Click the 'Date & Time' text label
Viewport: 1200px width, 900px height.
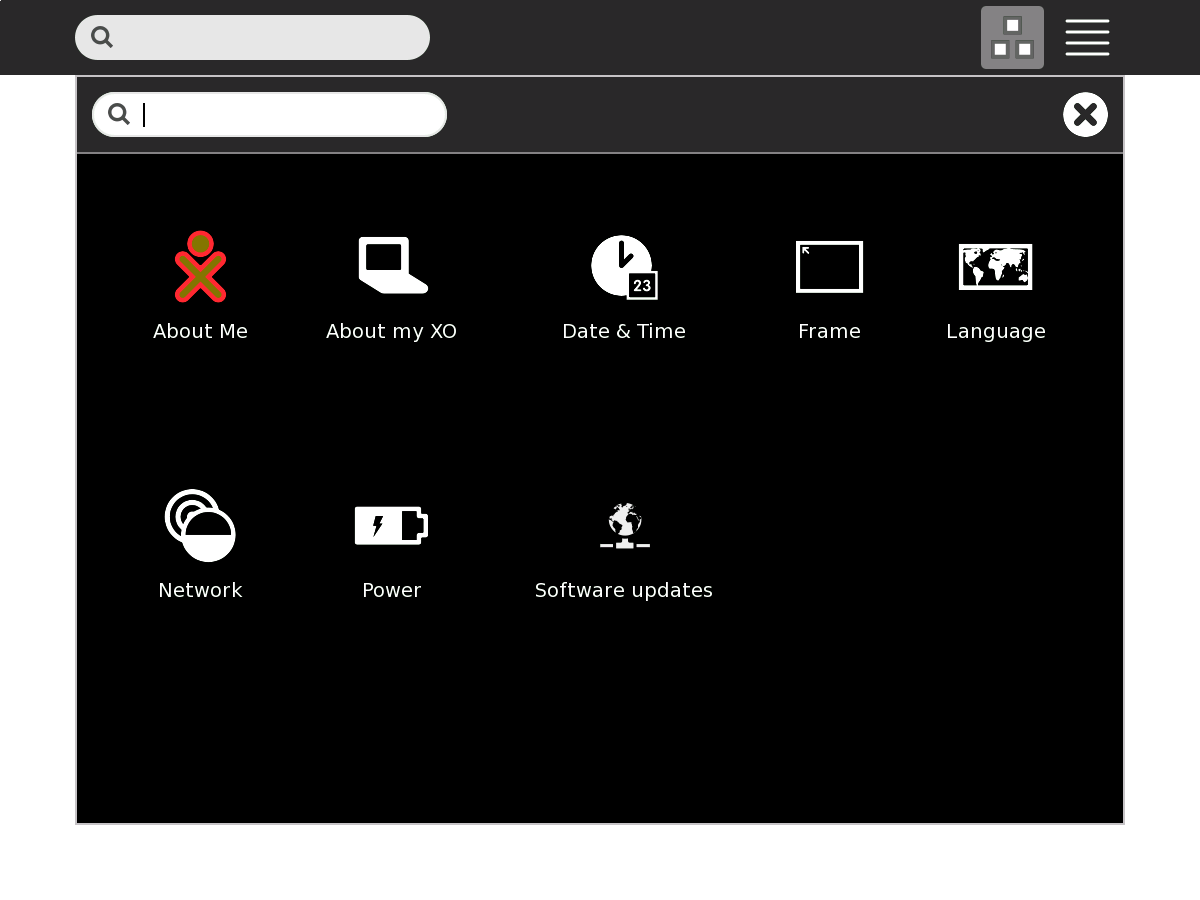pyautogui.click(x=623, y=331)
